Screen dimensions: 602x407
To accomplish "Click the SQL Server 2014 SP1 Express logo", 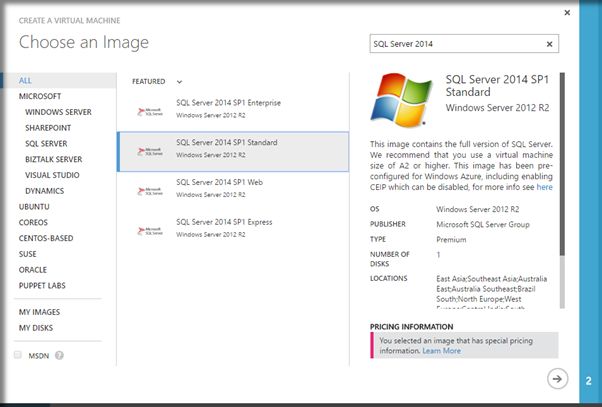I will (x=149, y=228).
